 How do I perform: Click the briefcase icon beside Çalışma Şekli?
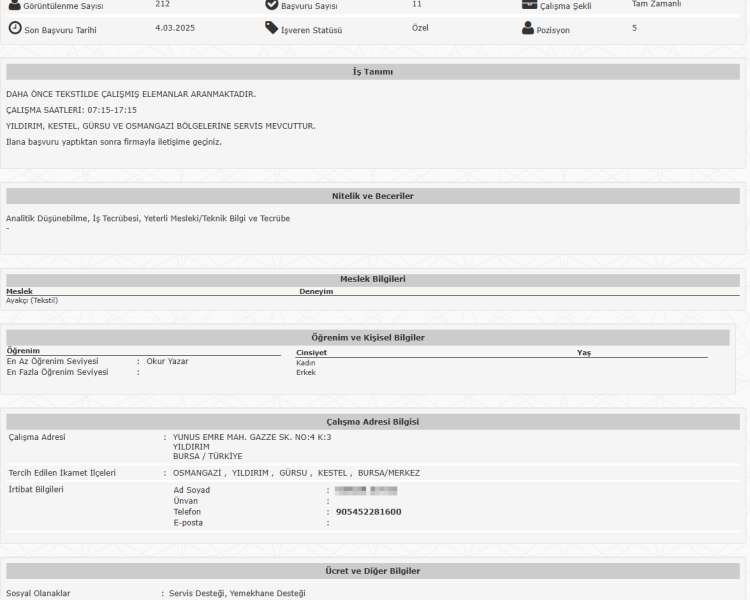point(529,5)
